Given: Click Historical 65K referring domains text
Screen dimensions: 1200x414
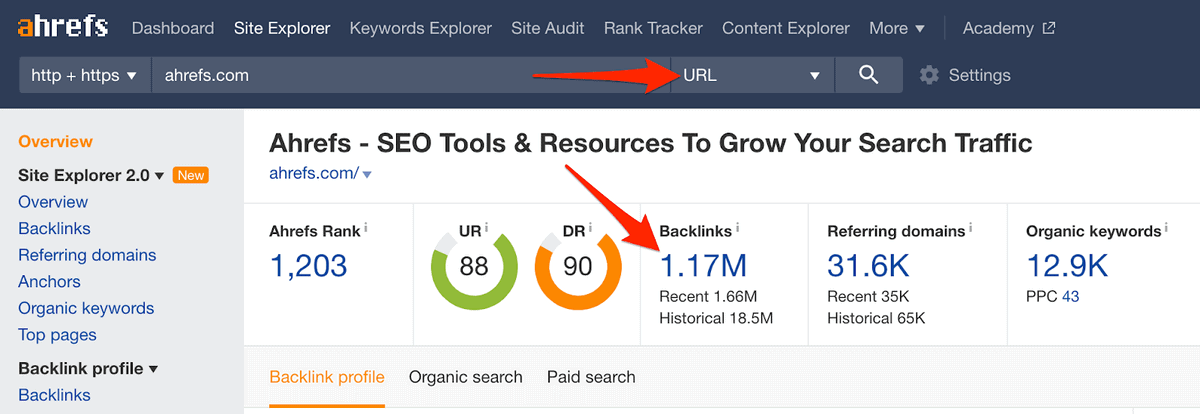Looking at the screenshot, I should (877, 319).
